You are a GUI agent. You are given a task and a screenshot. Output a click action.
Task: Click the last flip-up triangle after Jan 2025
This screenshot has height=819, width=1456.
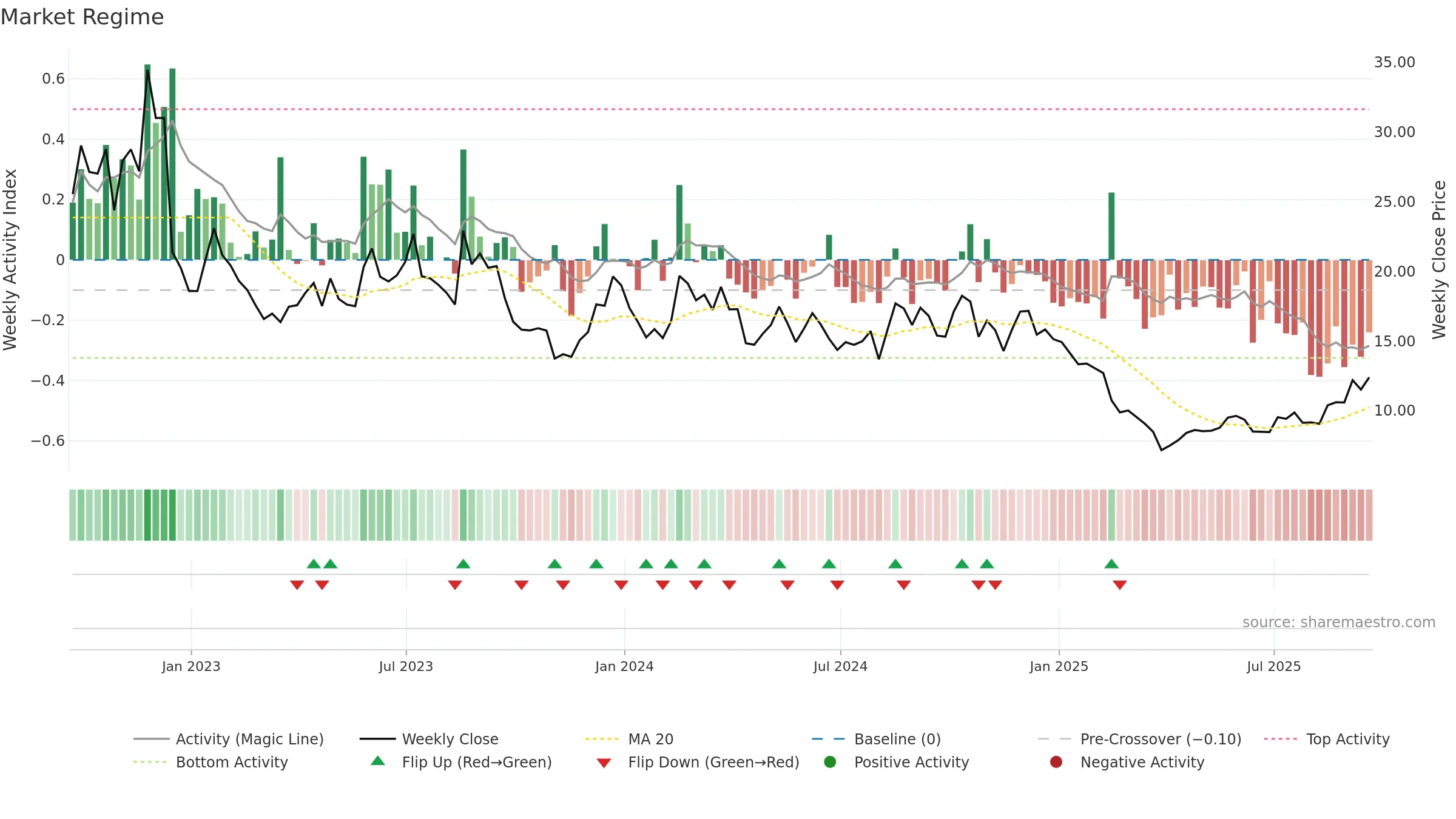1111,564
